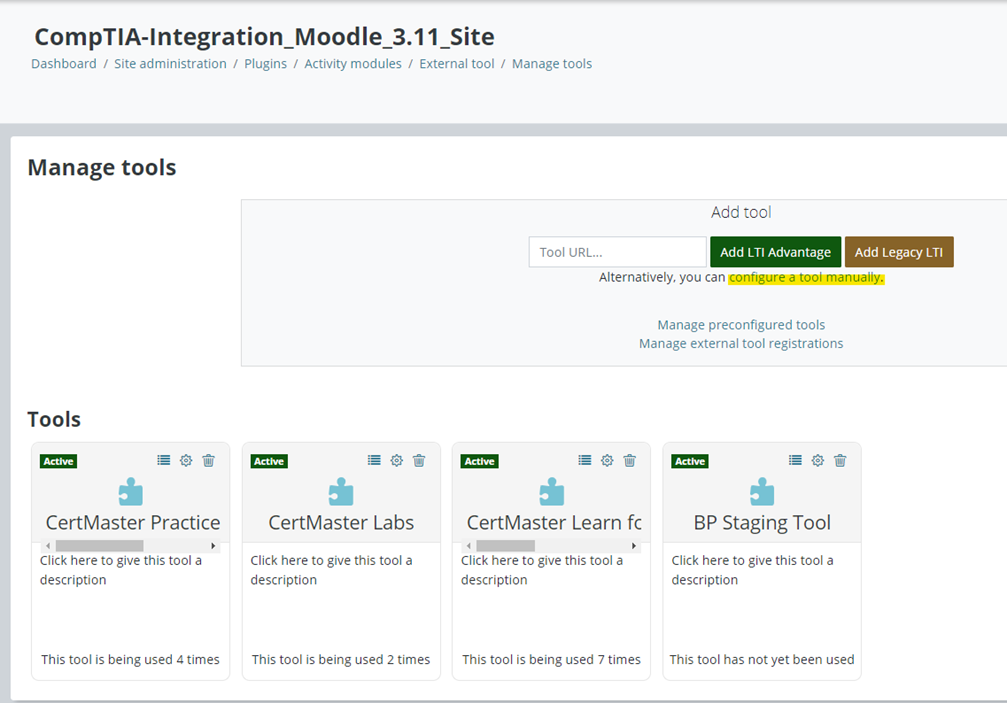Edit the CertMaster Labs tool name
Viewport: 1007px width, 703px height.
click(x=341, y=523)
